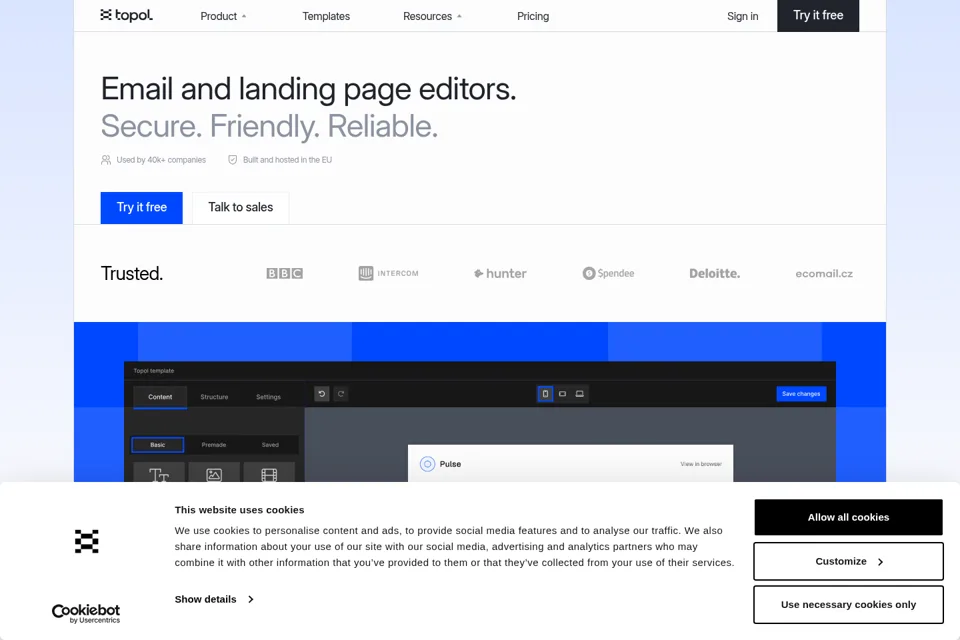Open the Settings tab in the editor
This screenshot has height=640, width=960.
[268, 397]
